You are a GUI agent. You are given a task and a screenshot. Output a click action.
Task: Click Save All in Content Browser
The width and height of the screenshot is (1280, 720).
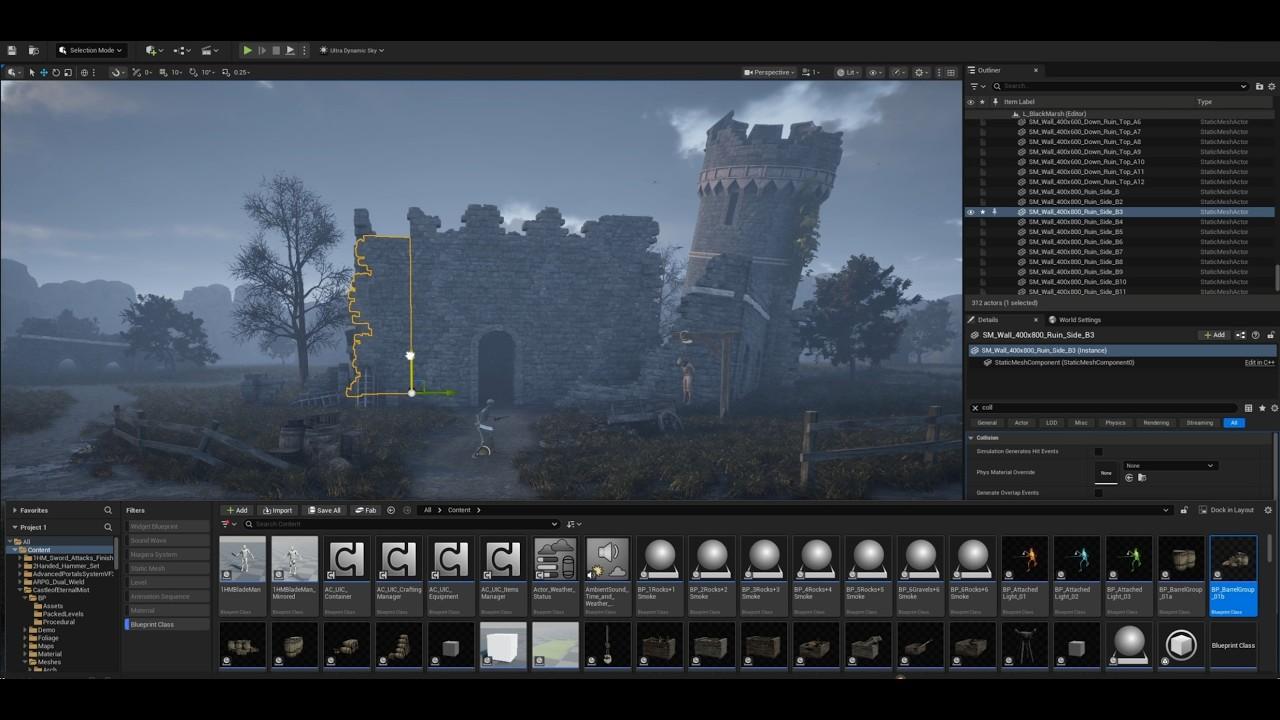(323, 510)
